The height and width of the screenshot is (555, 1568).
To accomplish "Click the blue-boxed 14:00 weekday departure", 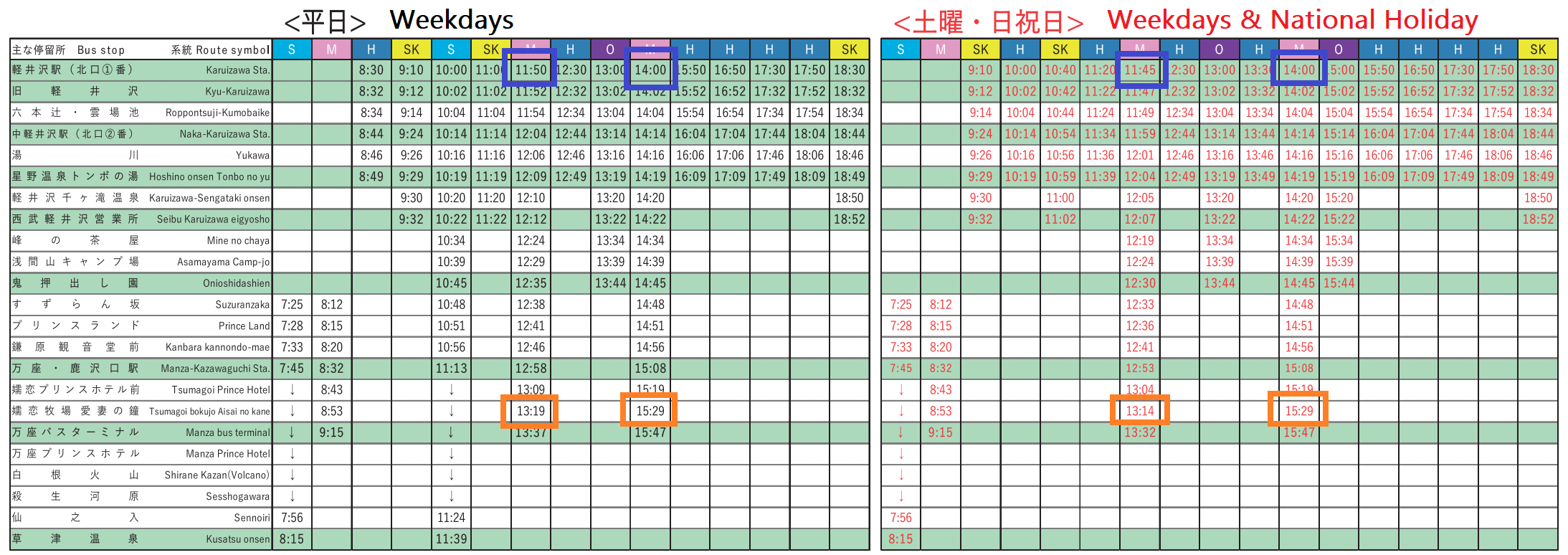I will 650,70.
